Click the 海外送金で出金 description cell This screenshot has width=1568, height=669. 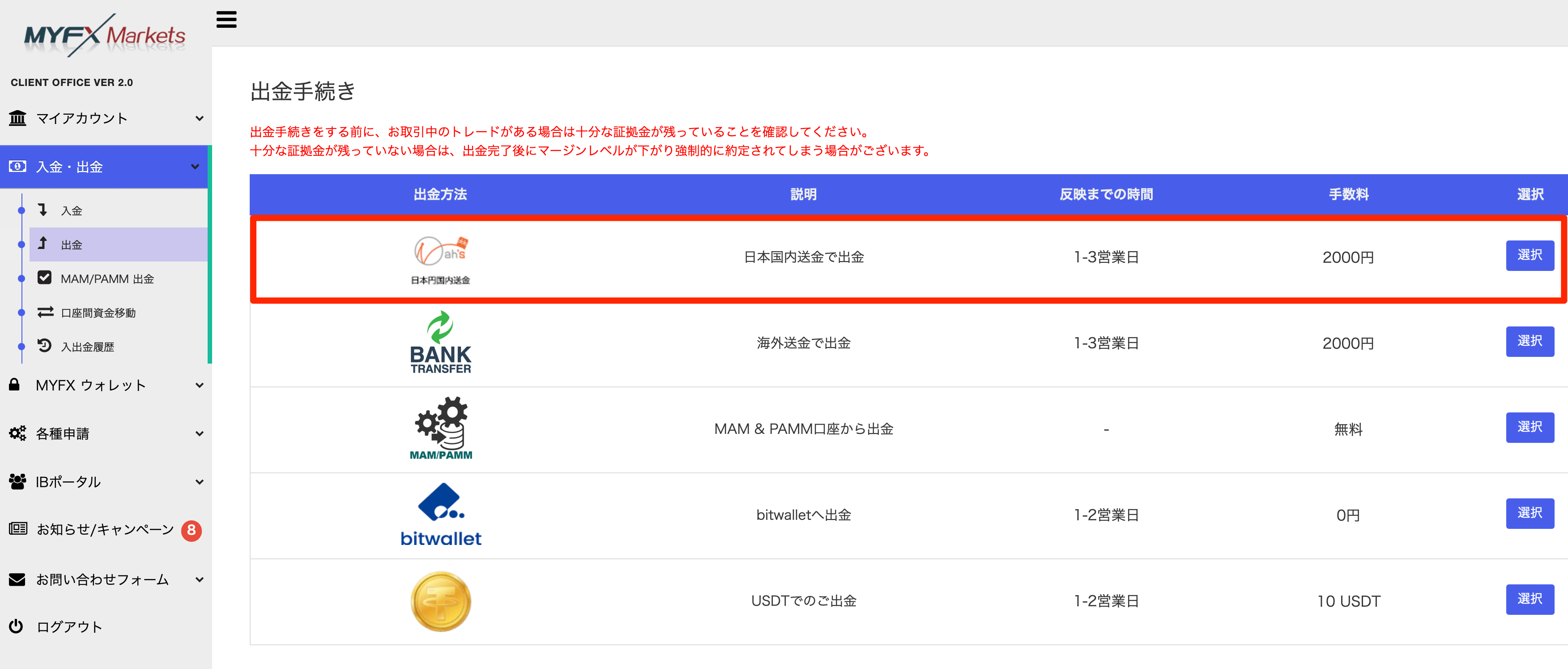[x=804, y=343]
